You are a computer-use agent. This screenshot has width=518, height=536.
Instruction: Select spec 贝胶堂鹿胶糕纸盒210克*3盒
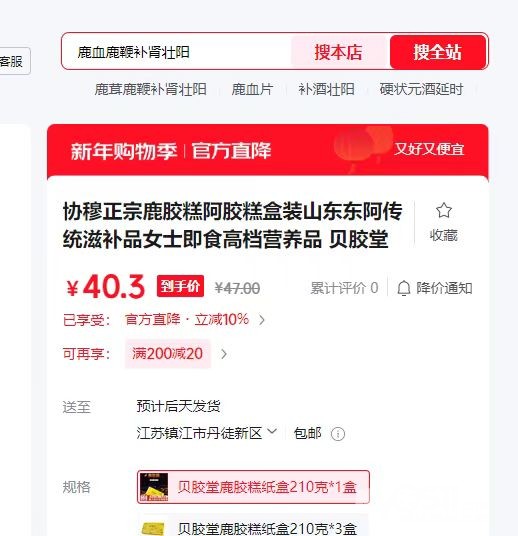point(253,526)
